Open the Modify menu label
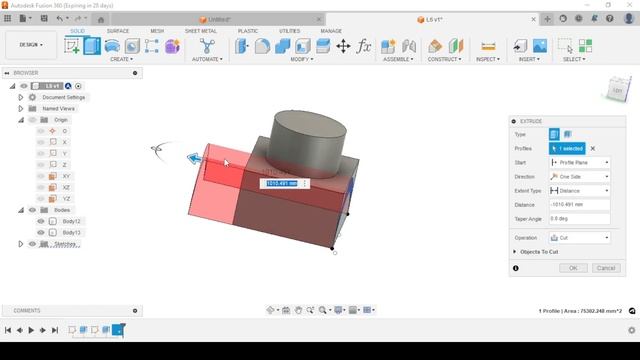The height and width of the screenshot is (360, 640). pyautogui.click(x=302, y=59)
